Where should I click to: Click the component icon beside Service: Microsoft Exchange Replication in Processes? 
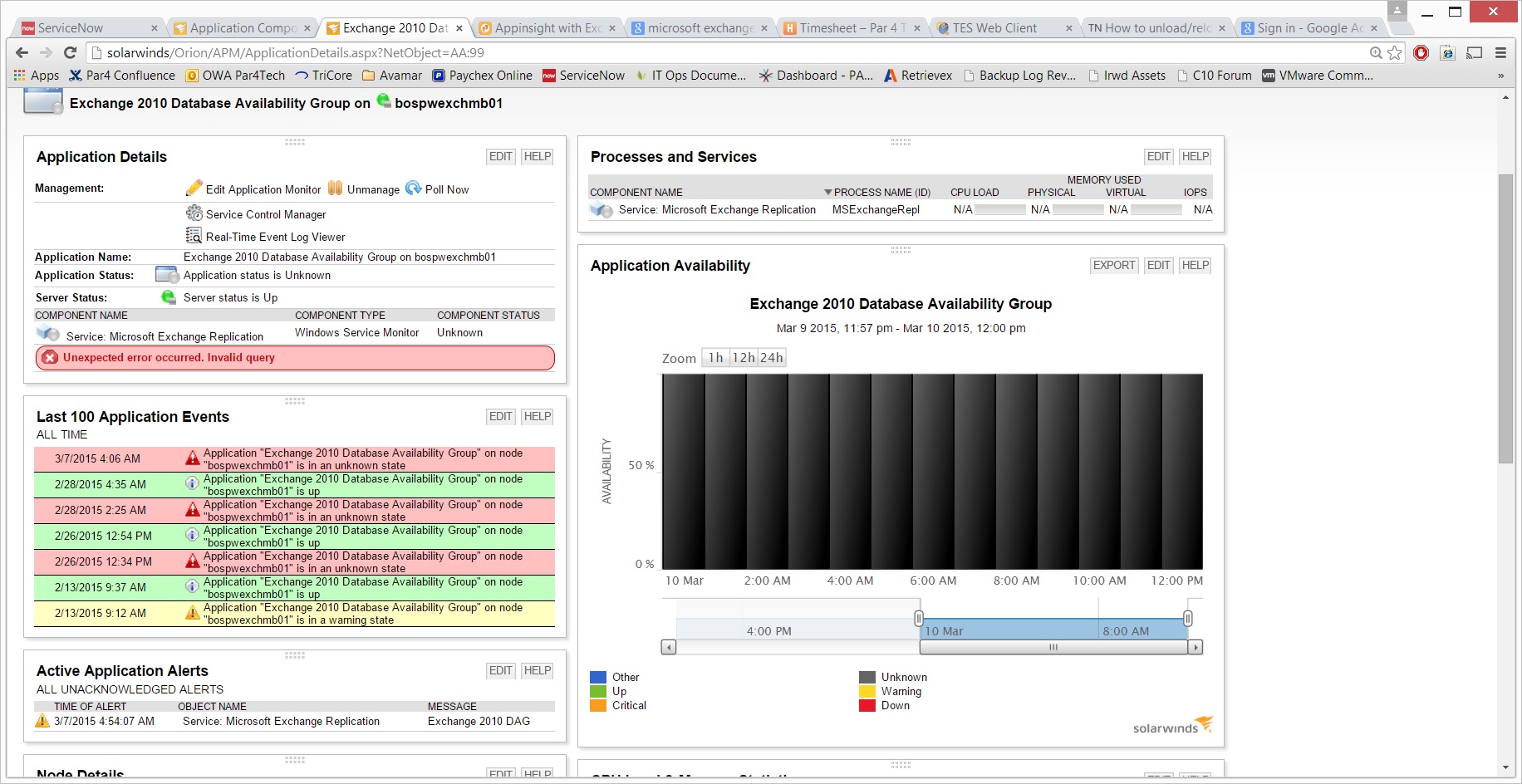[x=601, y=210]
